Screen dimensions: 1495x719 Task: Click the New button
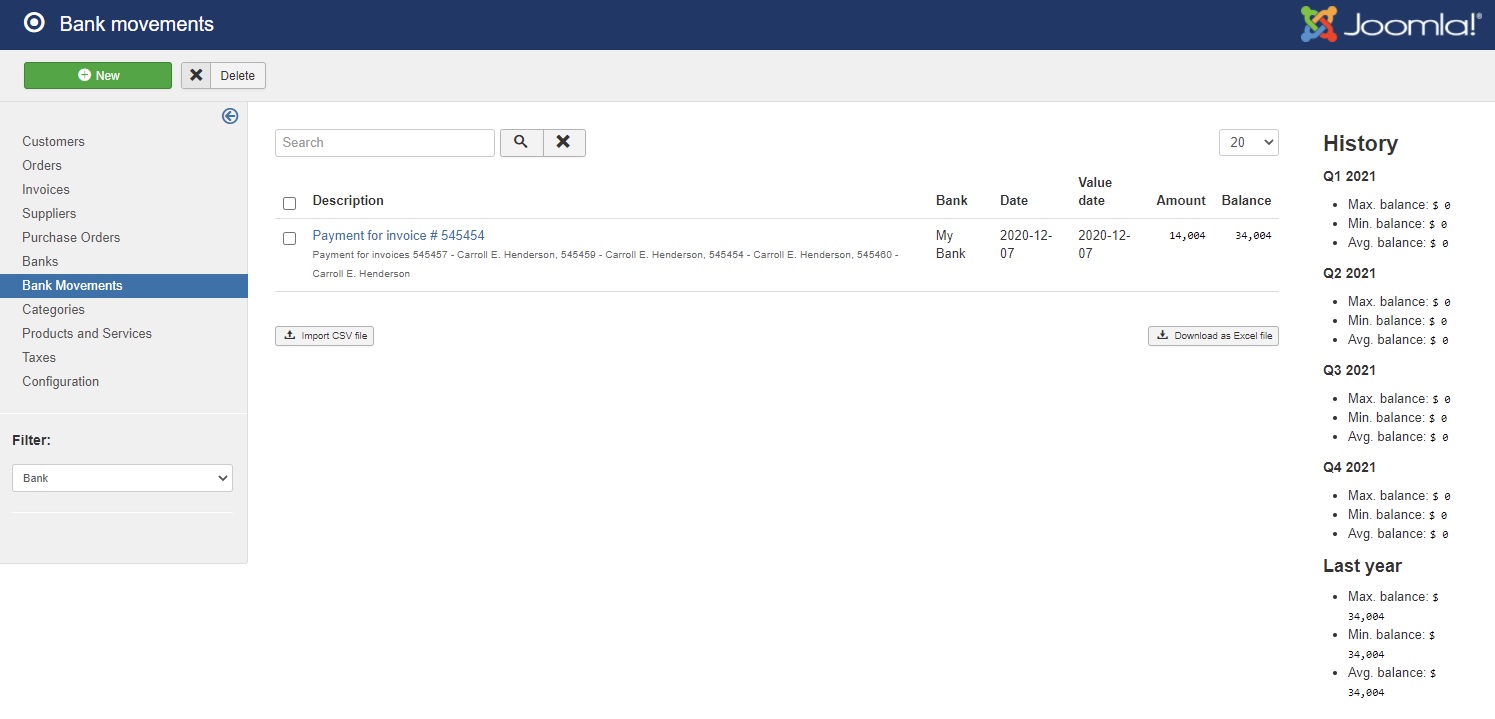[97, 75]
